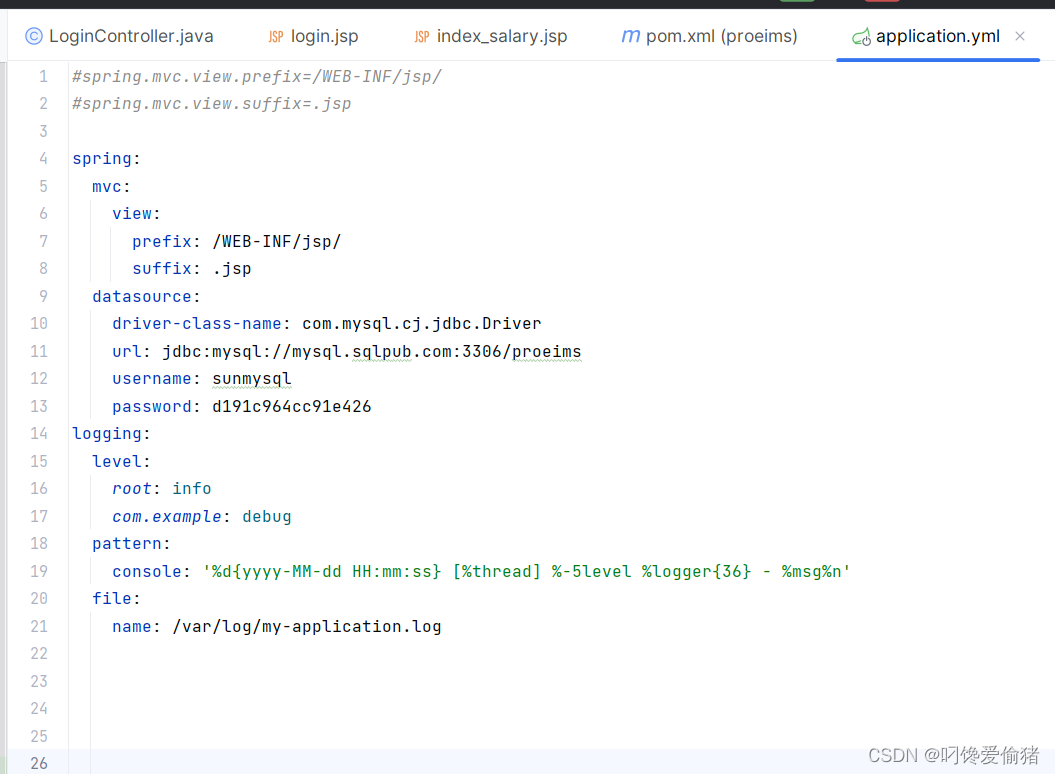Switch to the LoginController.java tab
The image size is (1055, 774).
point(128,35)
